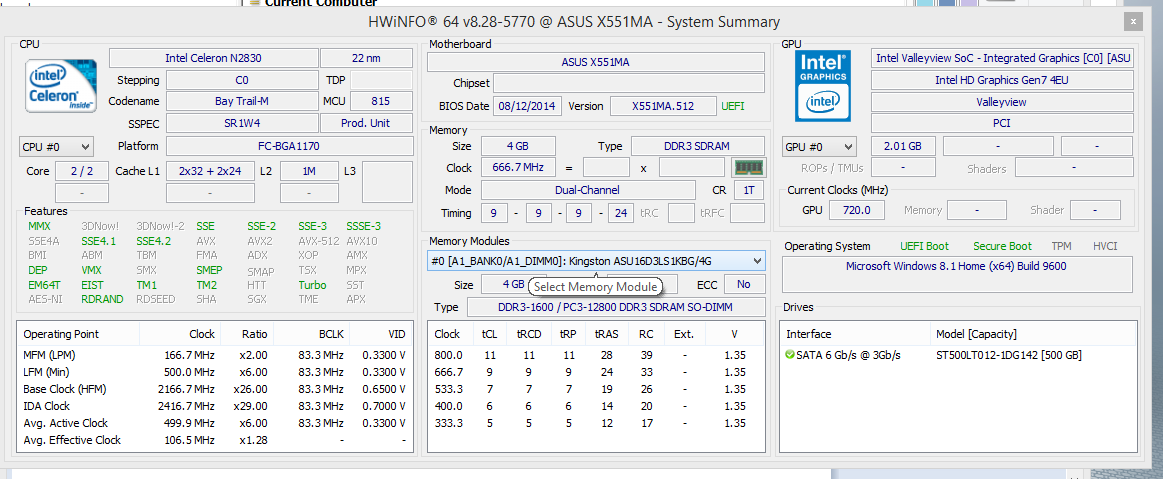Click the green UEFI label
Screen dimensions: 1163x479
click(x=733, y=106)
